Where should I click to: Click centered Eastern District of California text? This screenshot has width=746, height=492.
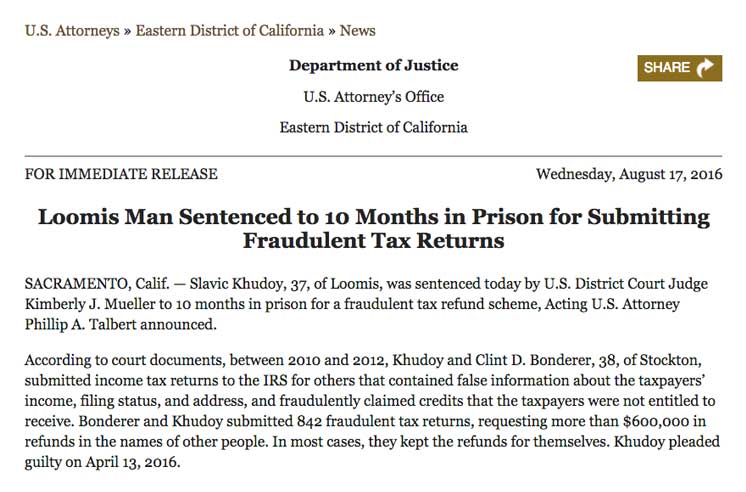(x=373, y=128)
